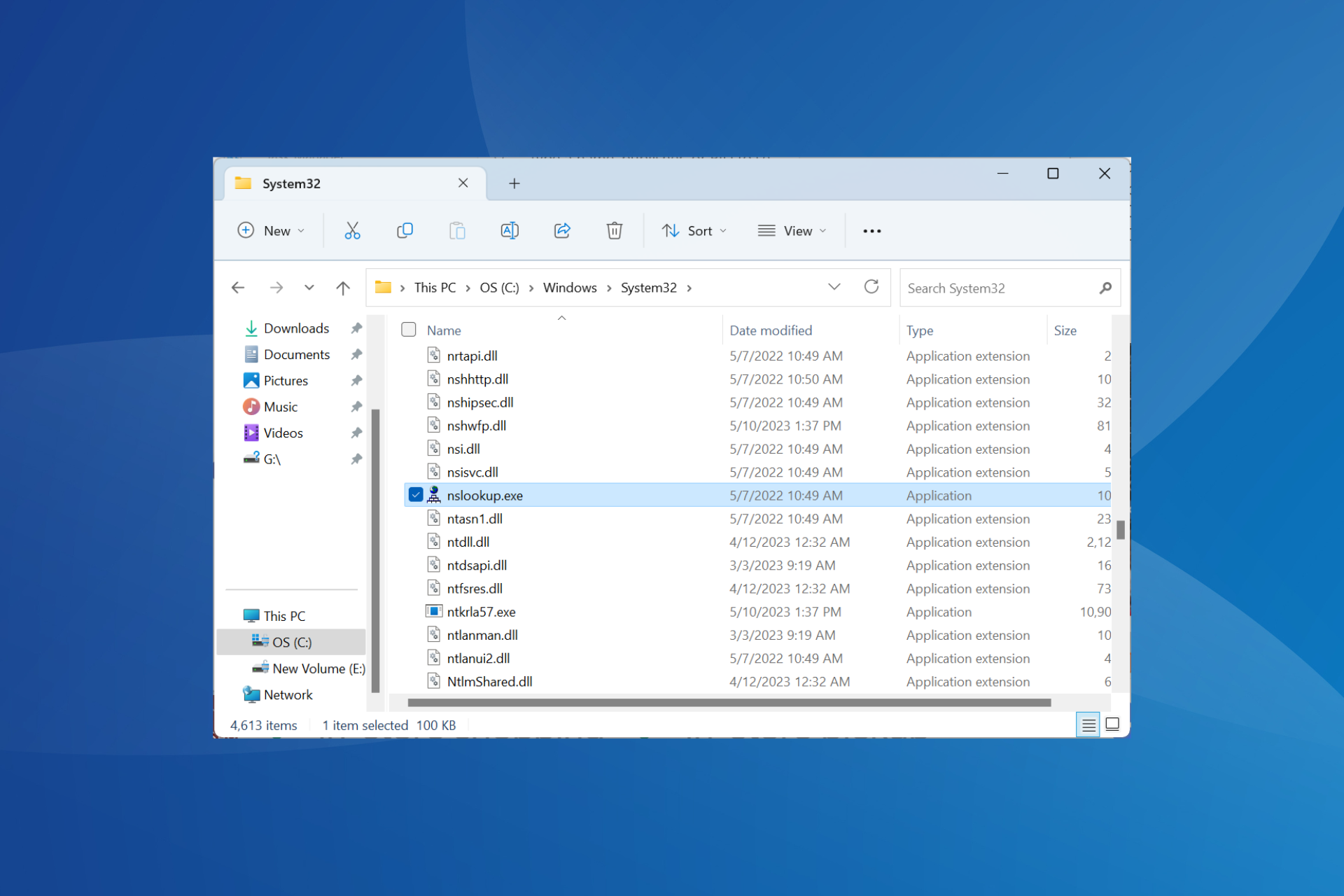Click Windows in the breadcrumb
The width and height of the screenshot is (1344, 896).
[x=570, y=288]
